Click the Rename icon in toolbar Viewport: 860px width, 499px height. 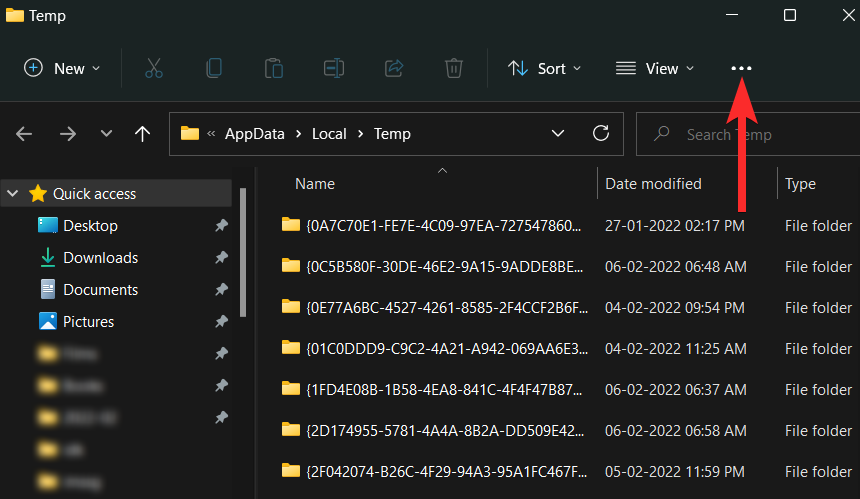[333, 68]
